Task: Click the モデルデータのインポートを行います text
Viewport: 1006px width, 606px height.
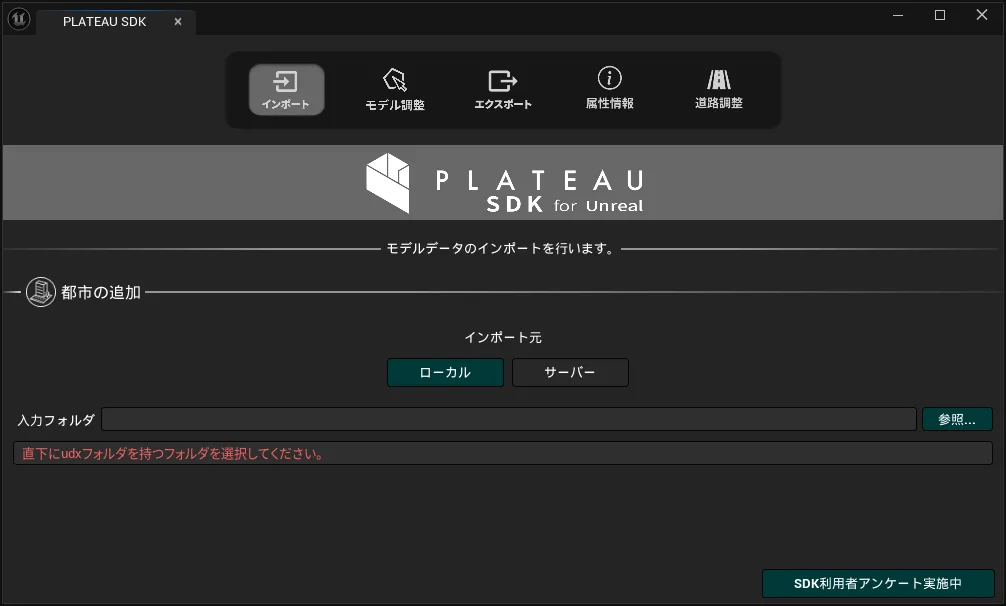Action: click(500, 249)
